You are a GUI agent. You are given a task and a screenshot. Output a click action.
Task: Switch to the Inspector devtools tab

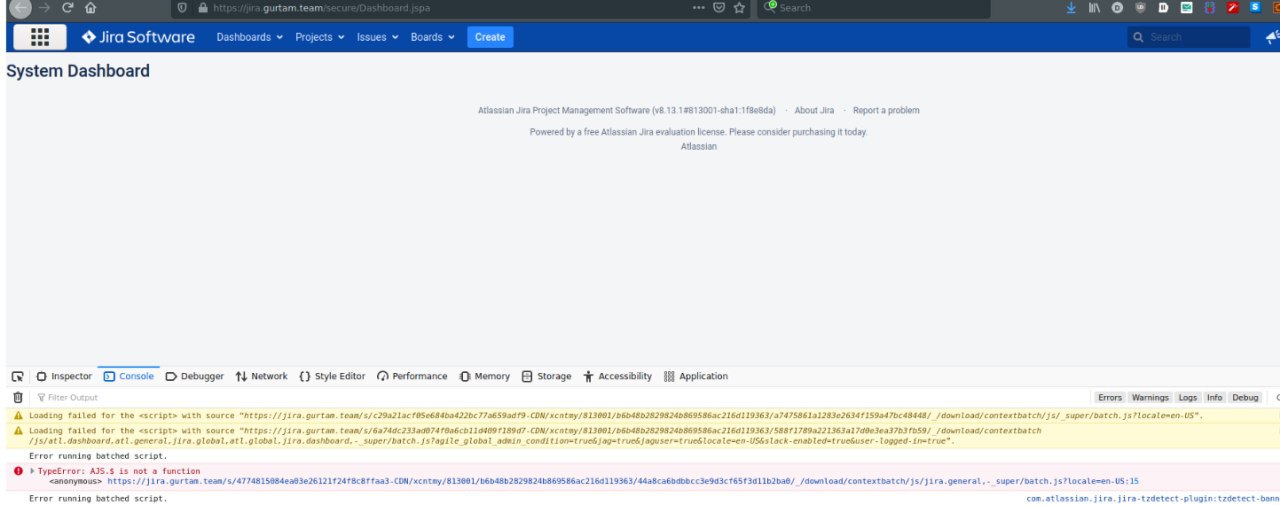(x=64, y=376)
